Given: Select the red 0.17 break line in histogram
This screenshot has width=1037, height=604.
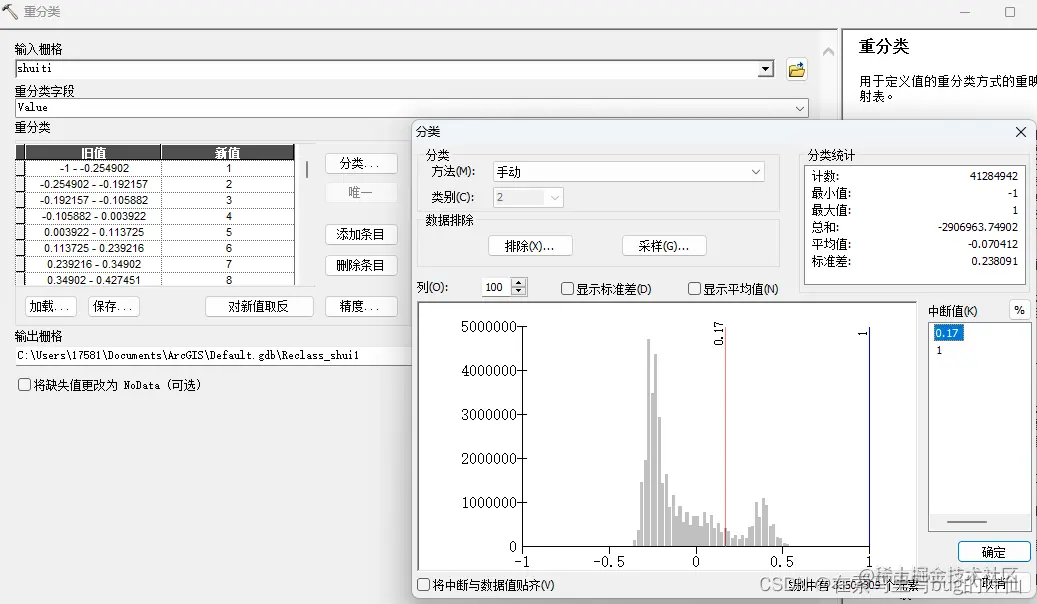Looking at the screenshot, I should coord(725,437).
